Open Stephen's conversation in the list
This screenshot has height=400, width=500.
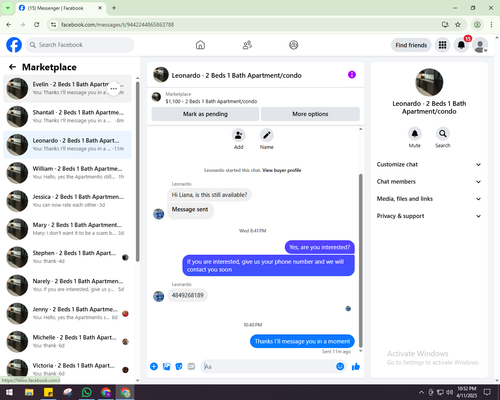click(67, 257)
